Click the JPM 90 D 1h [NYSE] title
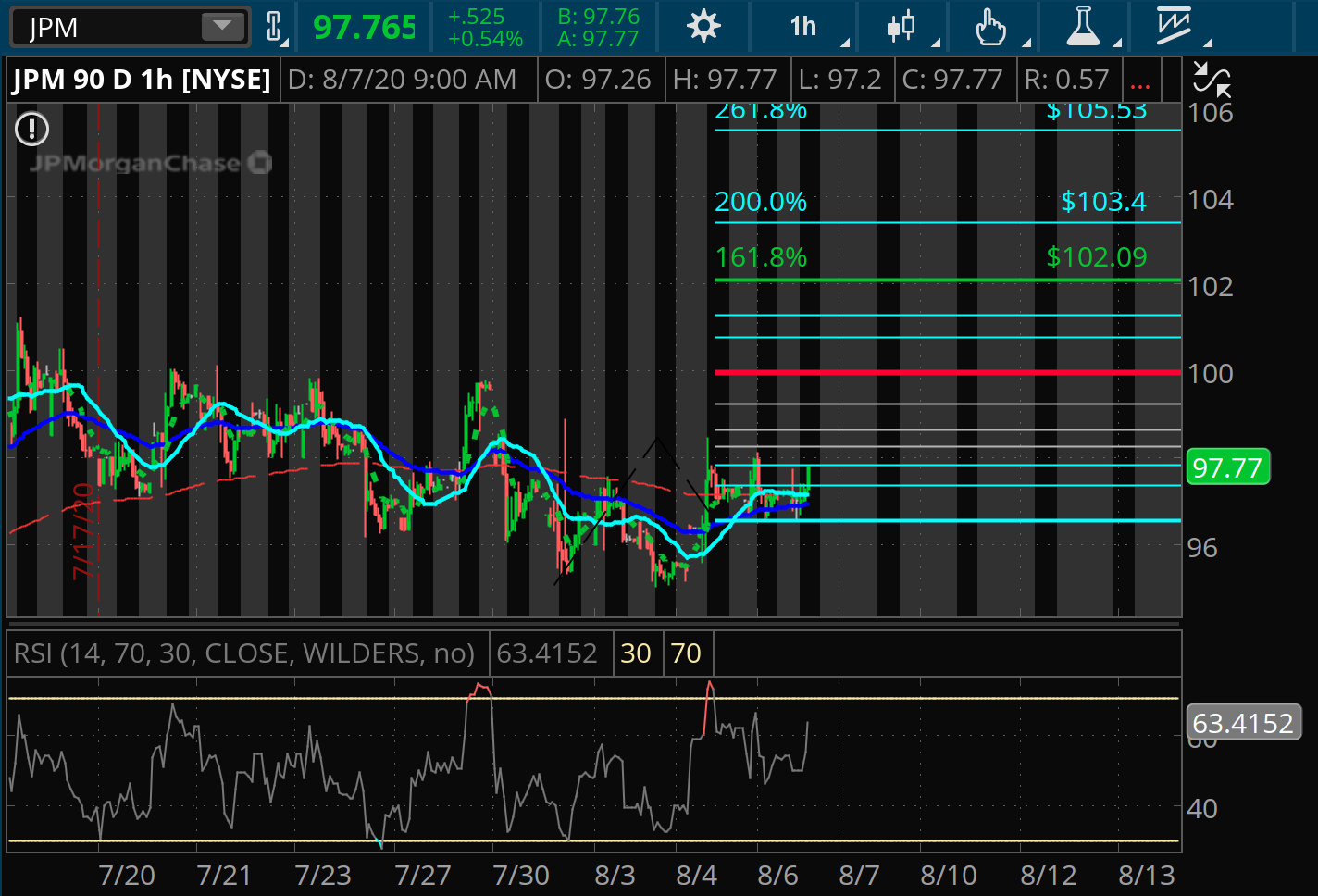The image size is (1318, 896). 142,80
